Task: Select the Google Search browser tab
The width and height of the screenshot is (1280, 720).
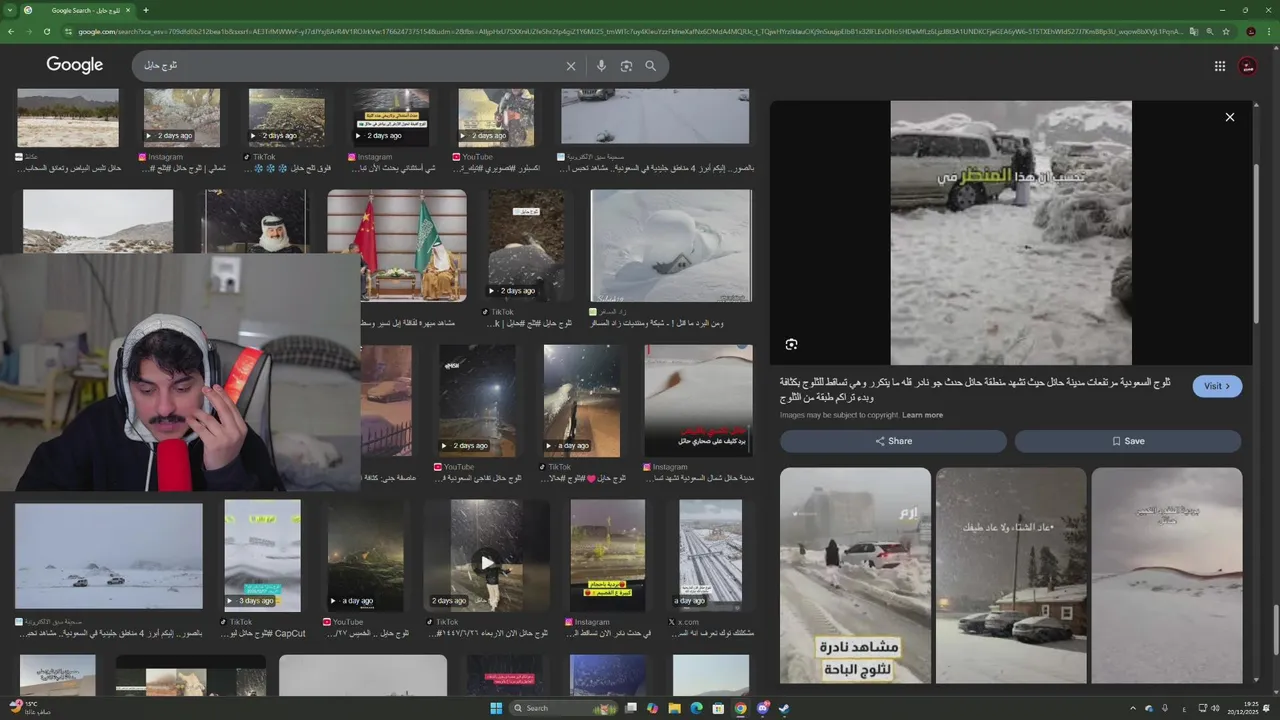Action: click(x=78, y=10)
